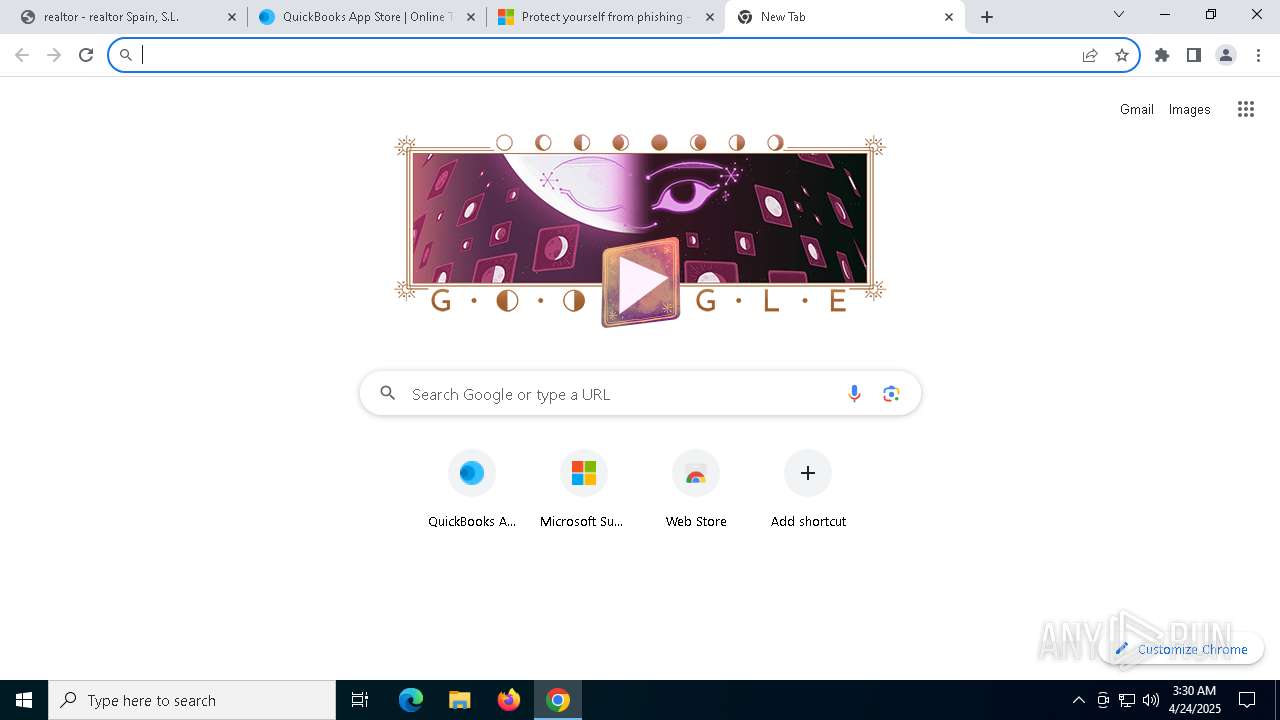Close the realtor Spain tab
Screen dimensions: 1280x720
coord(232,17)
